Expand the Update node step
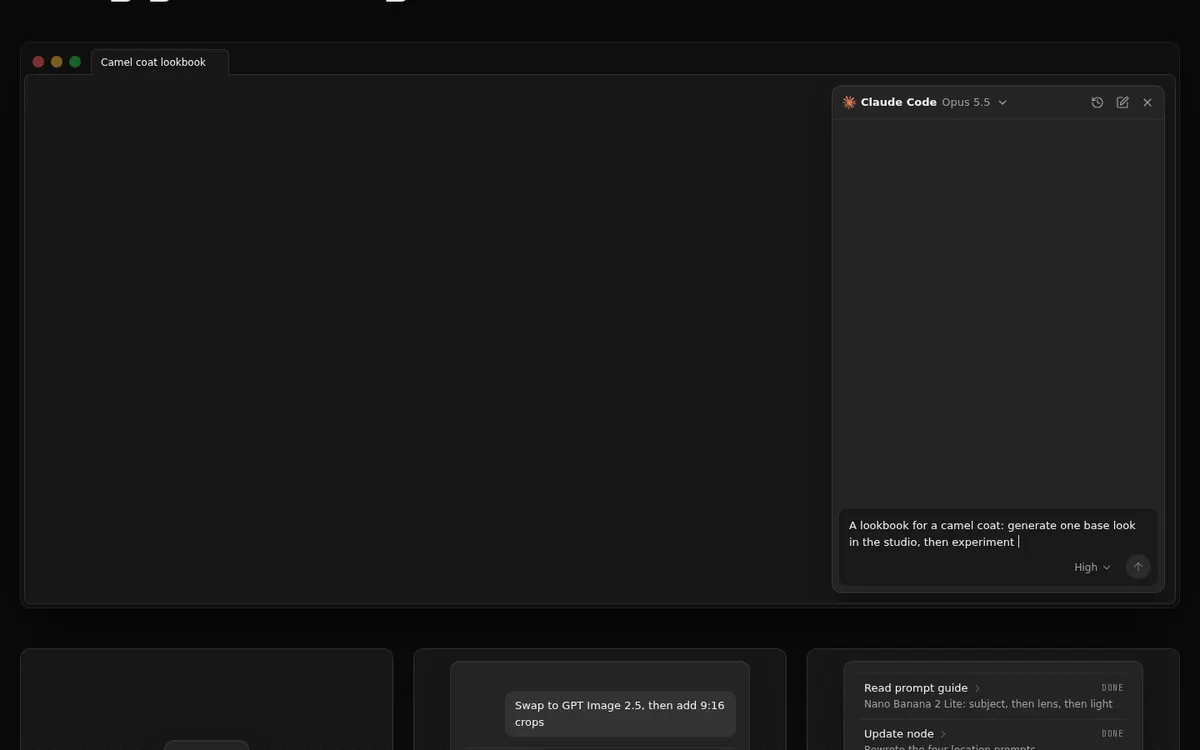Viewport: 1200px width, 750px height. [905, 734]
